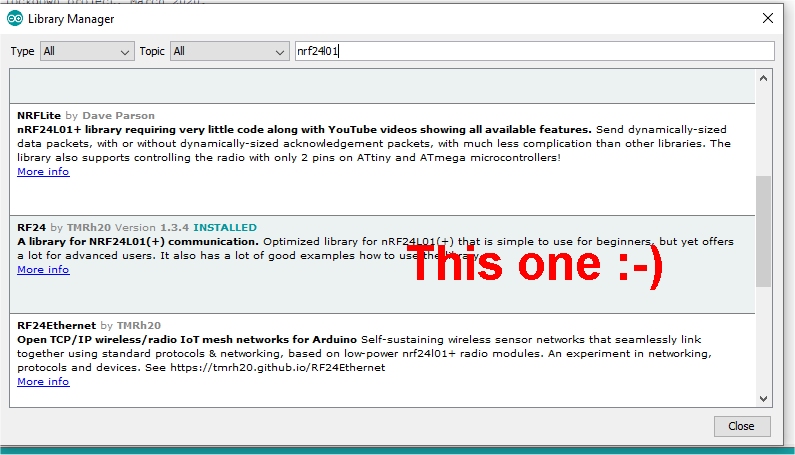Click scrollbar track below the thumb
795x455 pixels.
tap(764, 340)
